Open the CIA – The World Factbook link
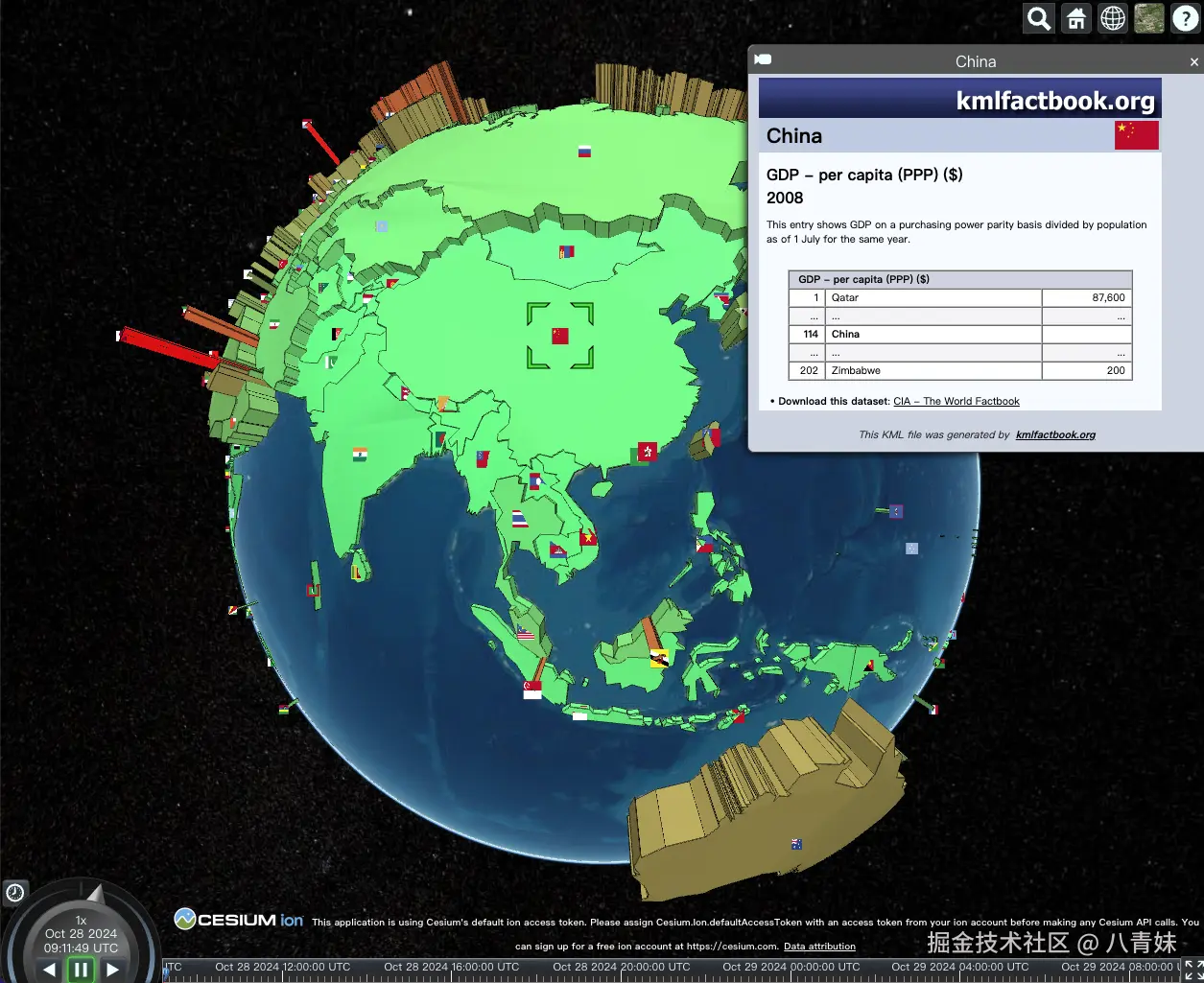 [x=956, y=401]
